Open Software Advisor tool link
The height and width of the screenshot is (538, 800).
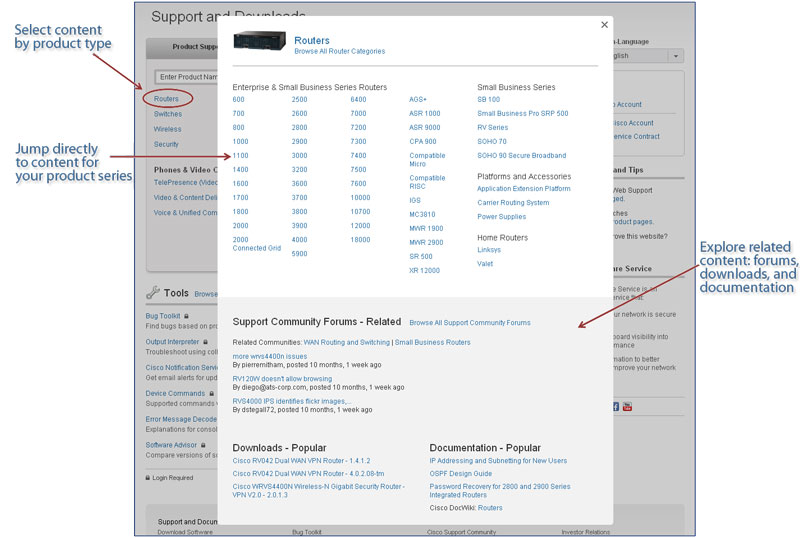coord(171,445)
